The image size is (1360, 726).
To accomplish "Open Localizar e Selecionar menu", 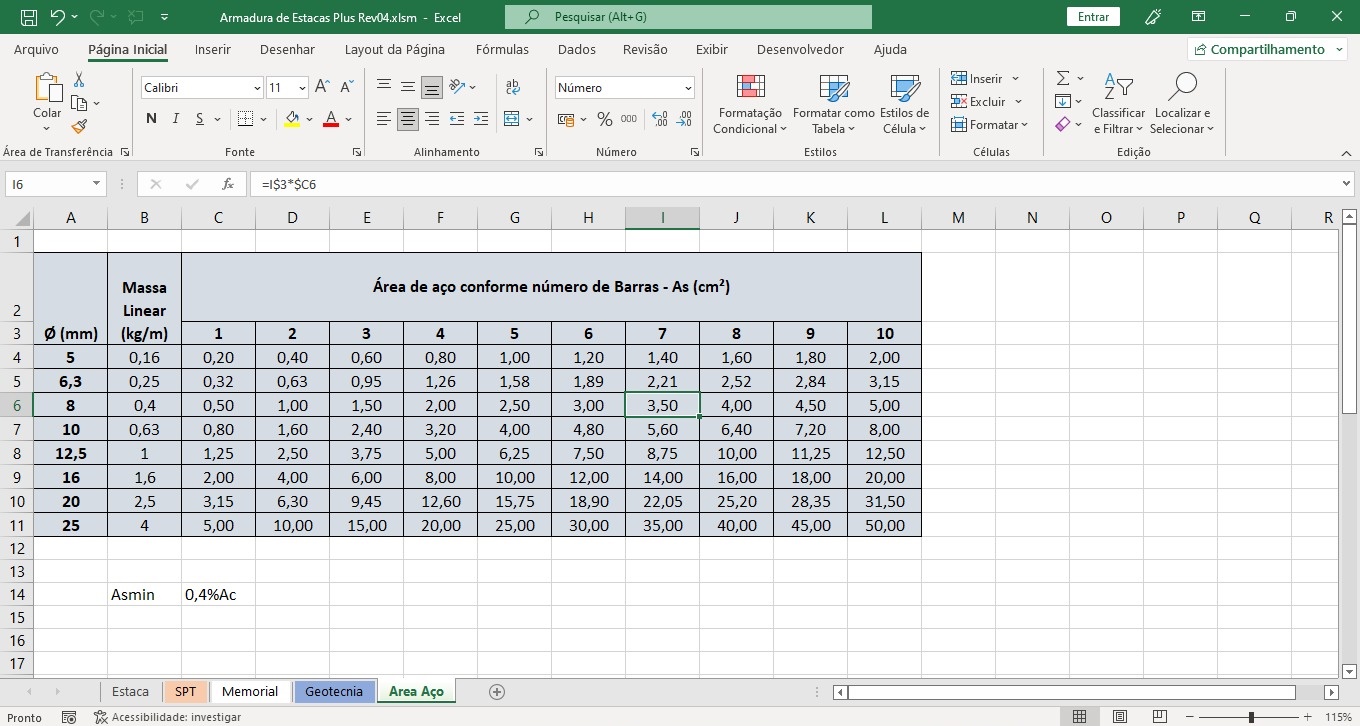I will (x=1182, y=104).
